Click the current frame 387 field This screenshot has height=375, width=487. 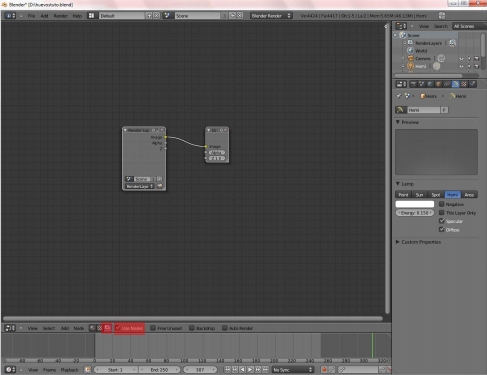click(200, 370)
